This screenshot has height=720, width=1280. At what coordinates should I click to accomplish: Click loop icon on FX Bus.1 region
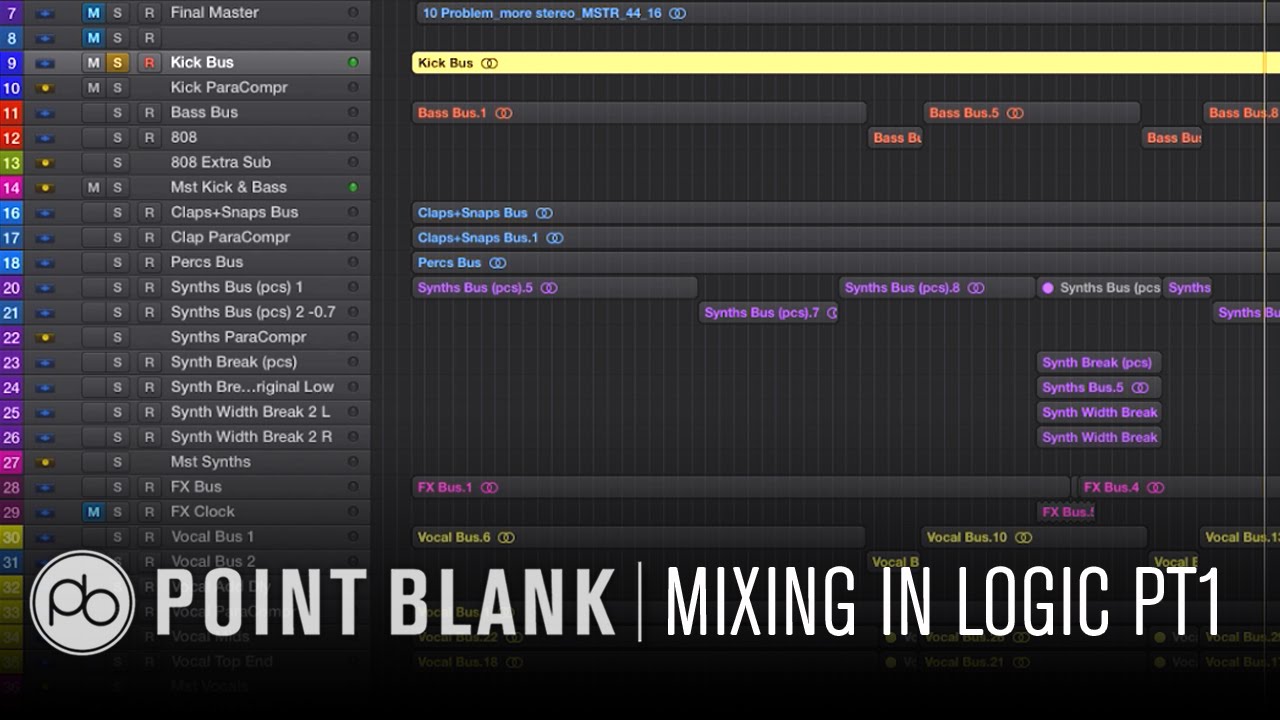[489, 488]
